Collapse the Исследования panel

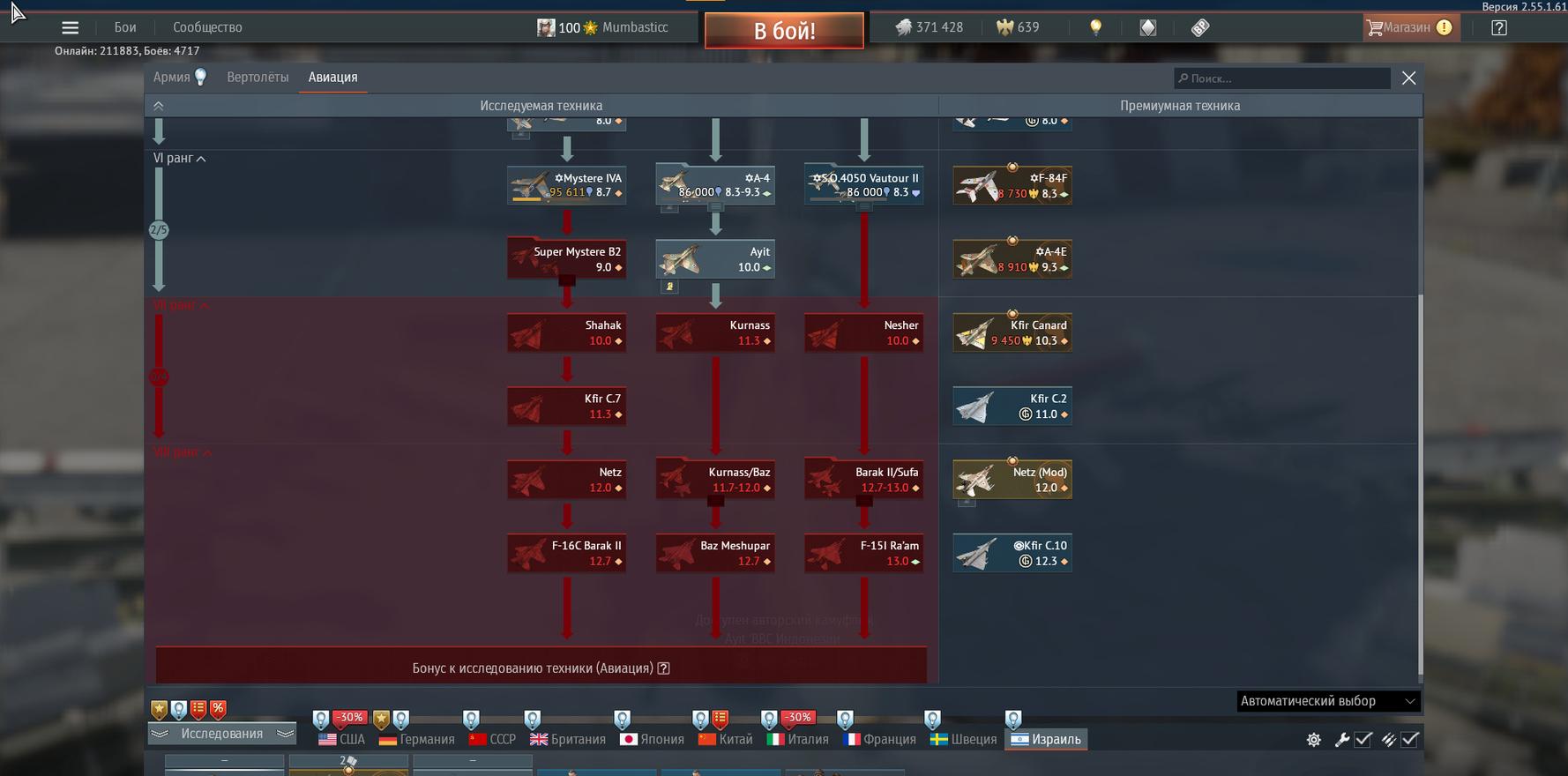pos(221,734)
